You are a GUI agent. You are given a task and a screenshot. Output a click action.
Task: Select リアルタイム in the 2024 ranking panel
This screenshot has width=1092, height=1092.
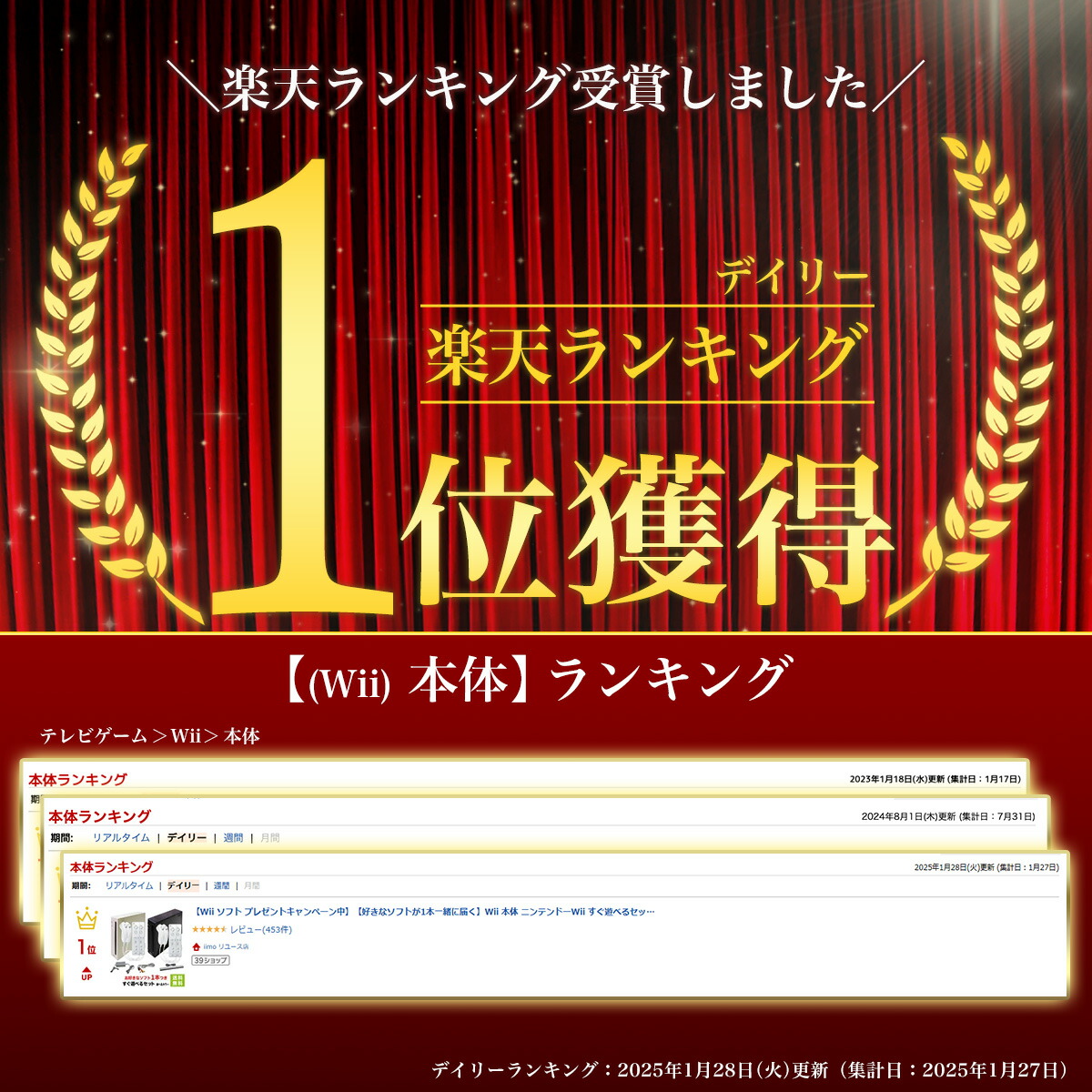point(121,838)
